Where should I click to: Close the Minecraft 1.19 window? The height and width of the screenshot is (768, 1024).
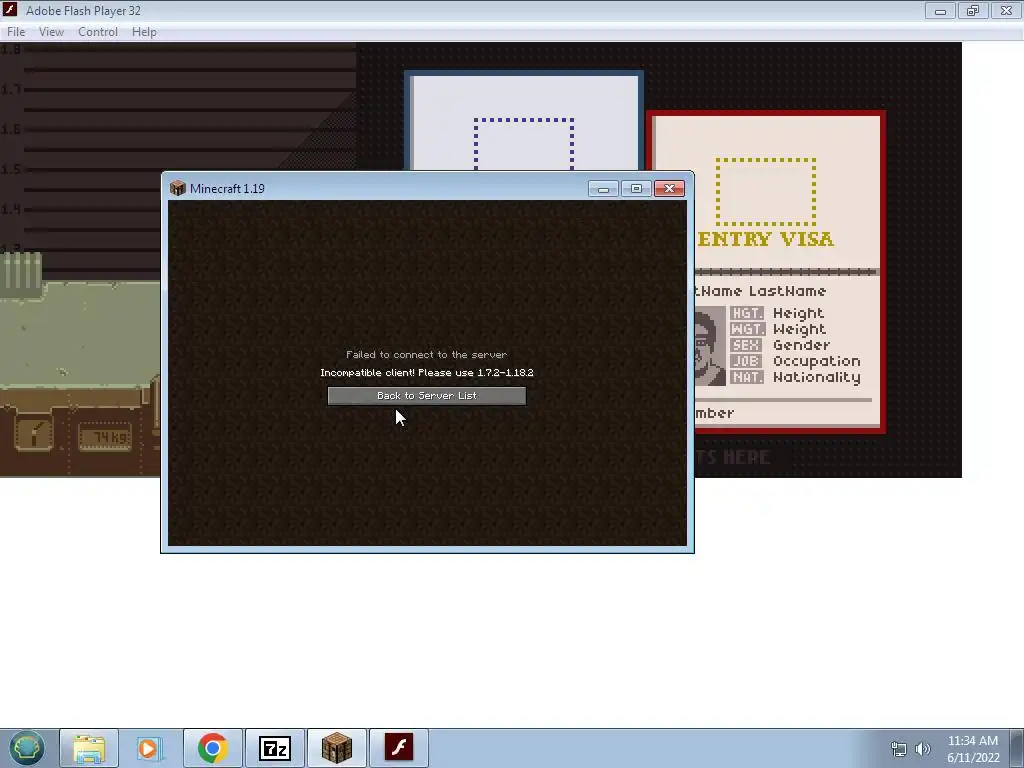pyautogui.click(x=669, y=189)
